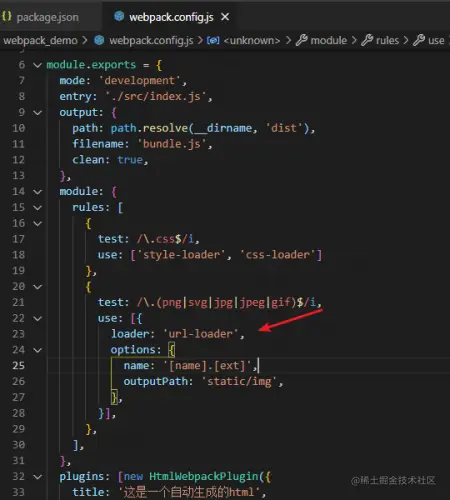Collapse the plugins array at line 32
This screenshot has height=500, width=450.
(x=38, y=477)
